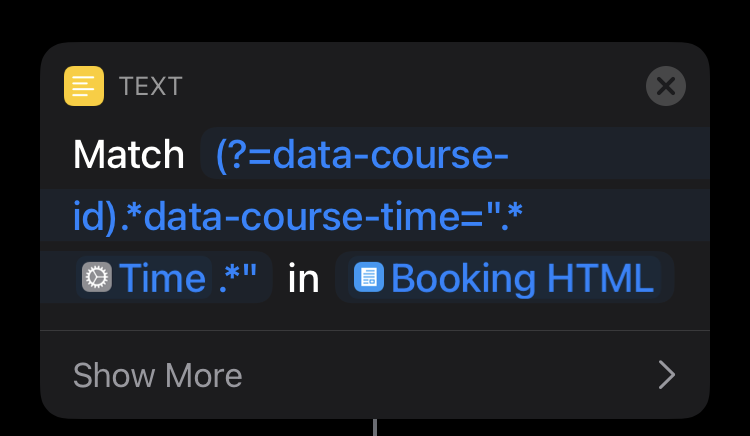Image resolution: width=750 pixels, height=436 pixels.
Task: Click the connector line below the card
Action: coord(375,427)
